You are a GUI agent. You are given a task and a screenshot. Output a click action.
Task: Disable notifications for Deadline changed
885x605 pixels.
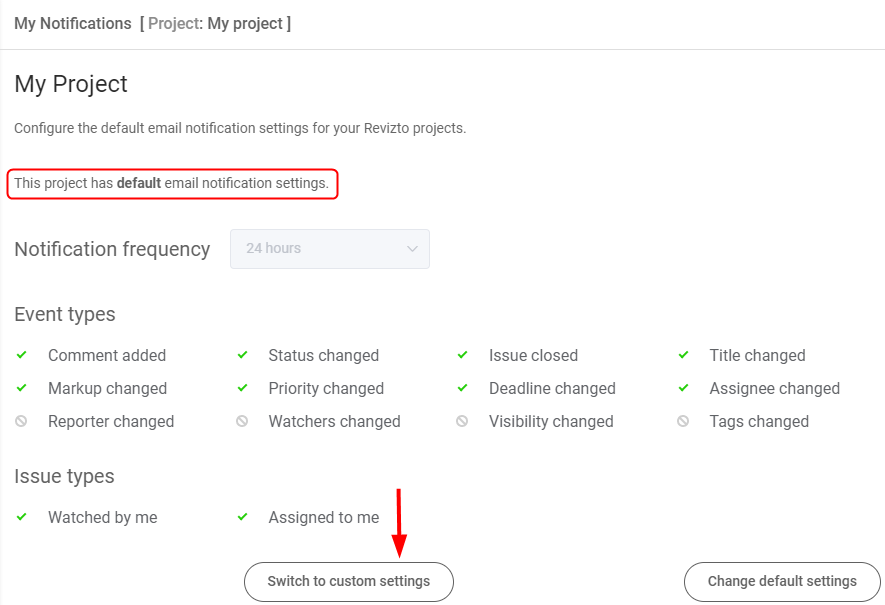[462, 388]
